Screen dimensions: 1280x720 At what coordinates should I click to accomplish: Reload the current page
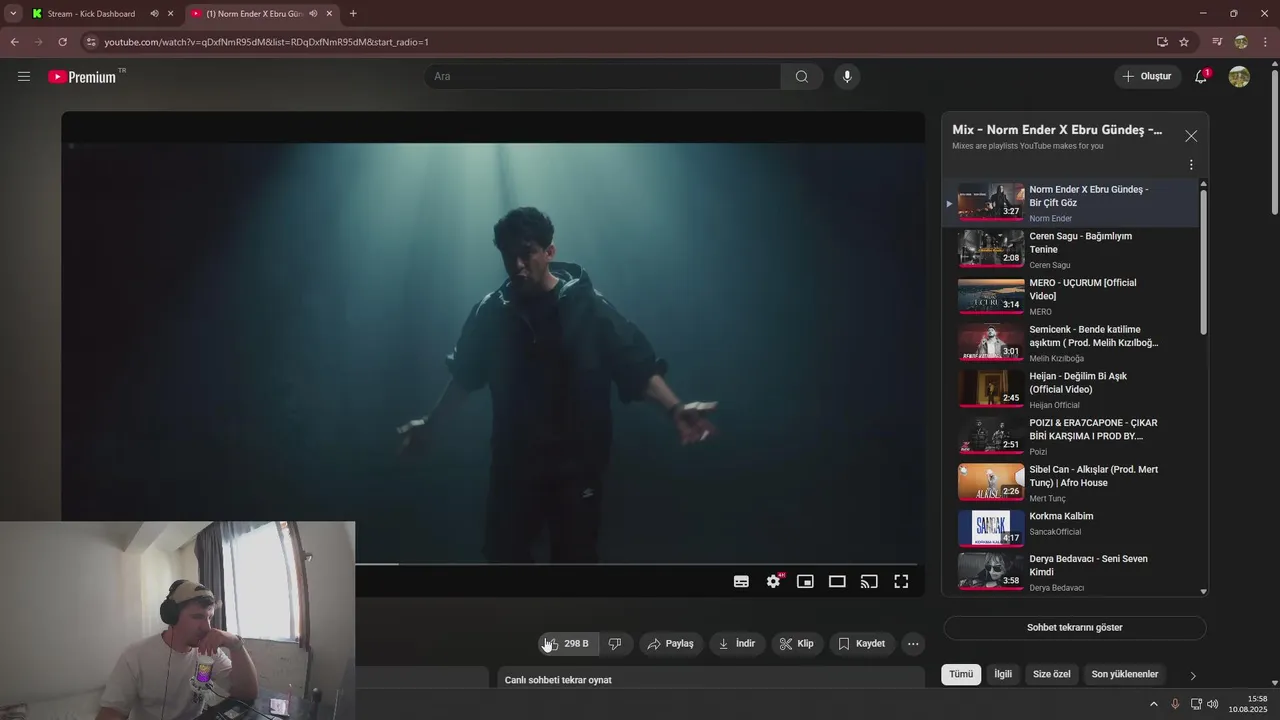62,42
